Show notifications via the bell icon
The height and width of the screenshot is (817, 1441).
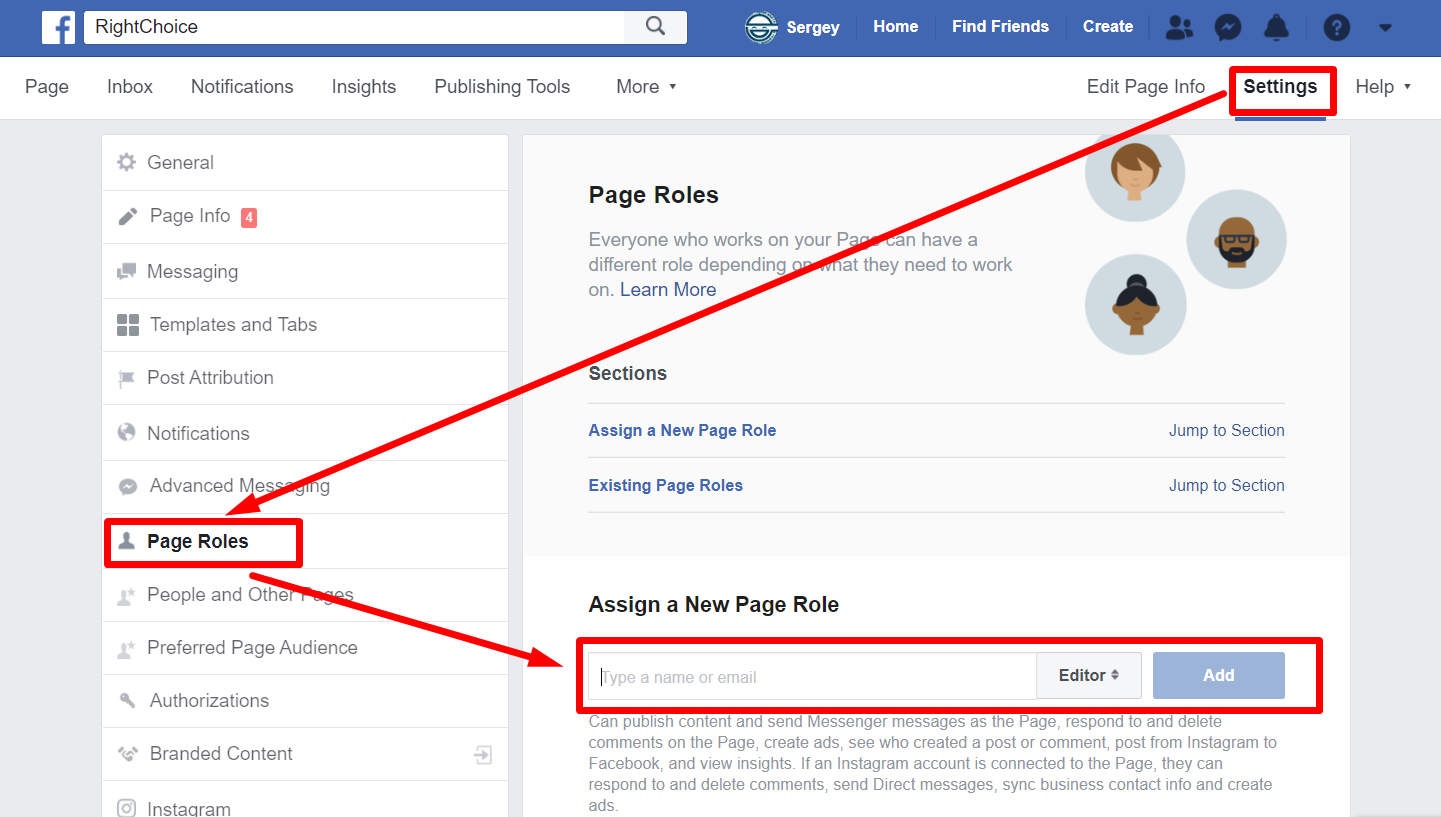click(x=1276, y=27)
